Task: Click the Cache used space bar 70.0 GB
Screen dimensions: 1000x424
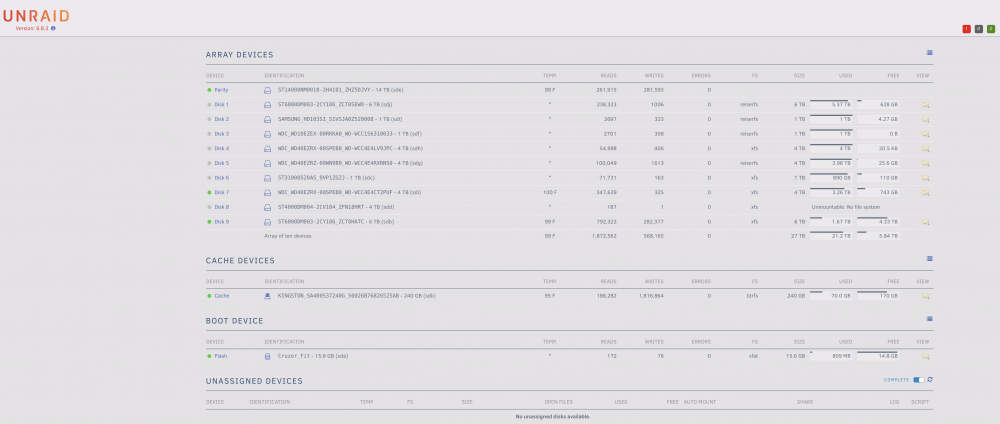Action: (x=832, y=295)
